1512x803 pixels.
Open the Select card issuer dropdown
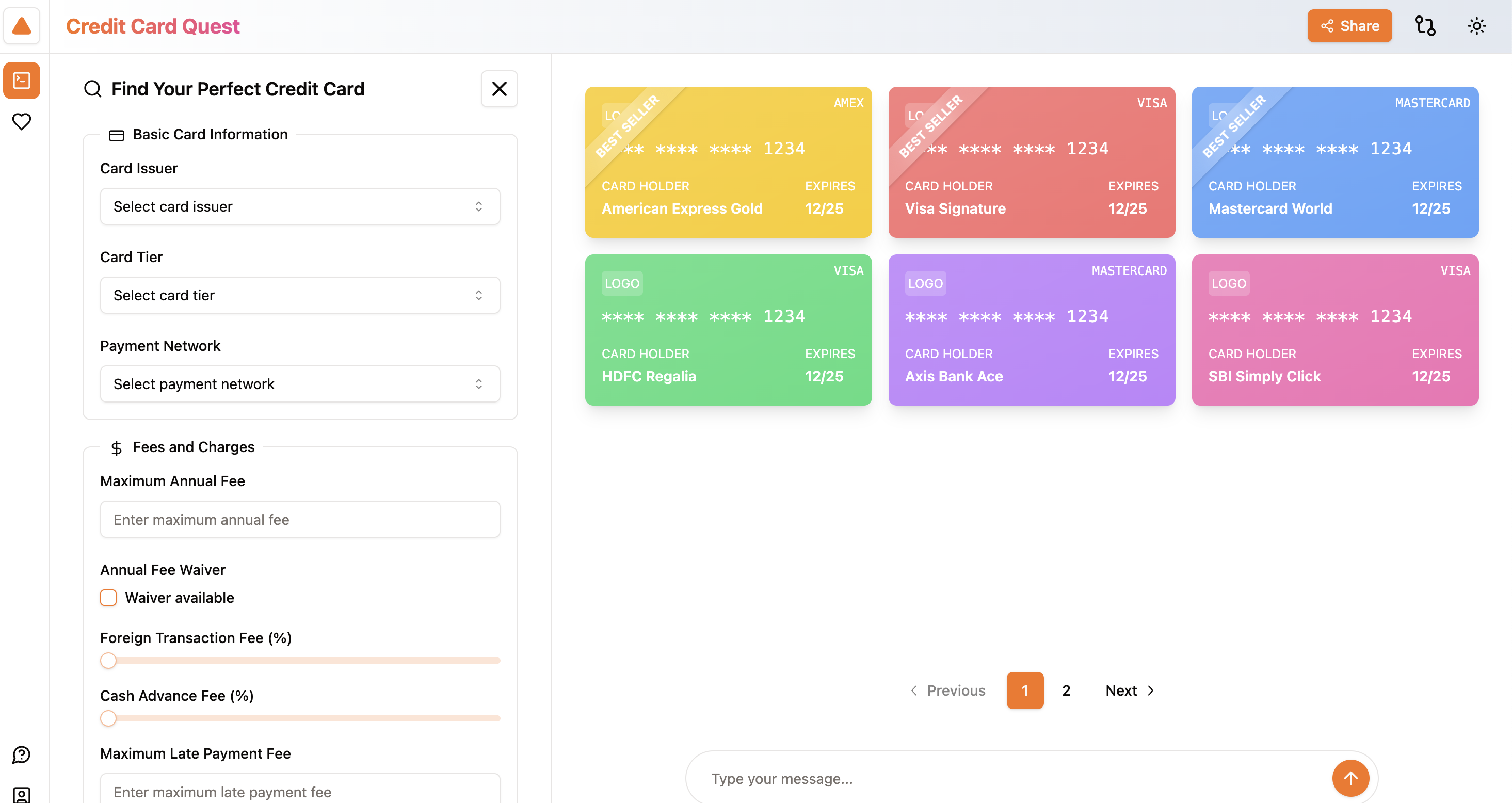point(300,206)
